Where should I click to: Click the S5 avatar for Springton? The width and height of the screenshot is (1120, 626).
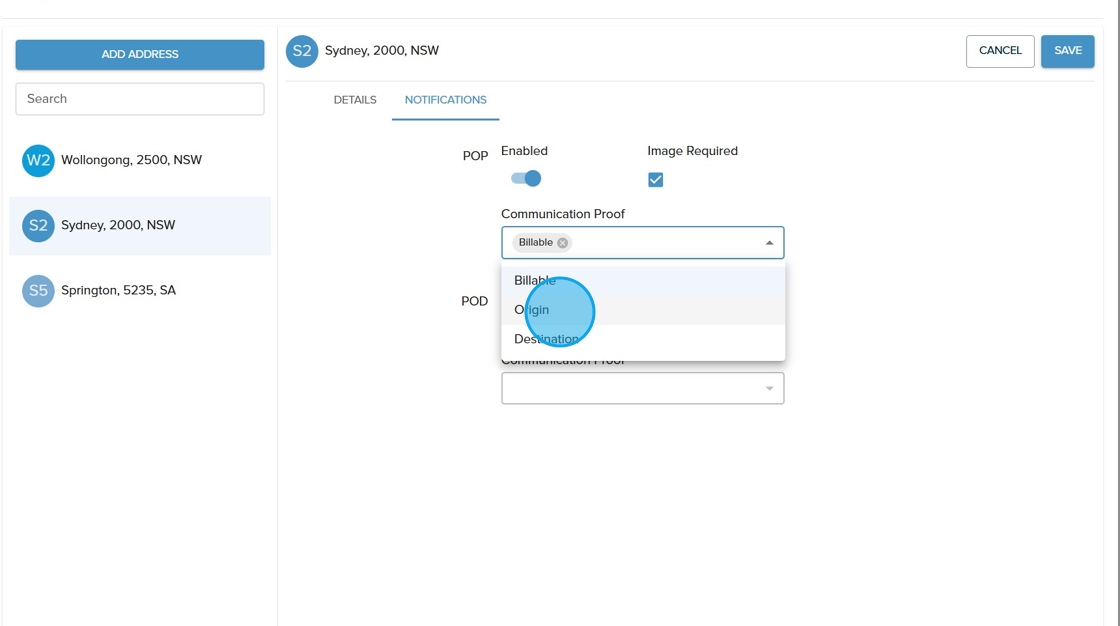click(x=38, y=291)
